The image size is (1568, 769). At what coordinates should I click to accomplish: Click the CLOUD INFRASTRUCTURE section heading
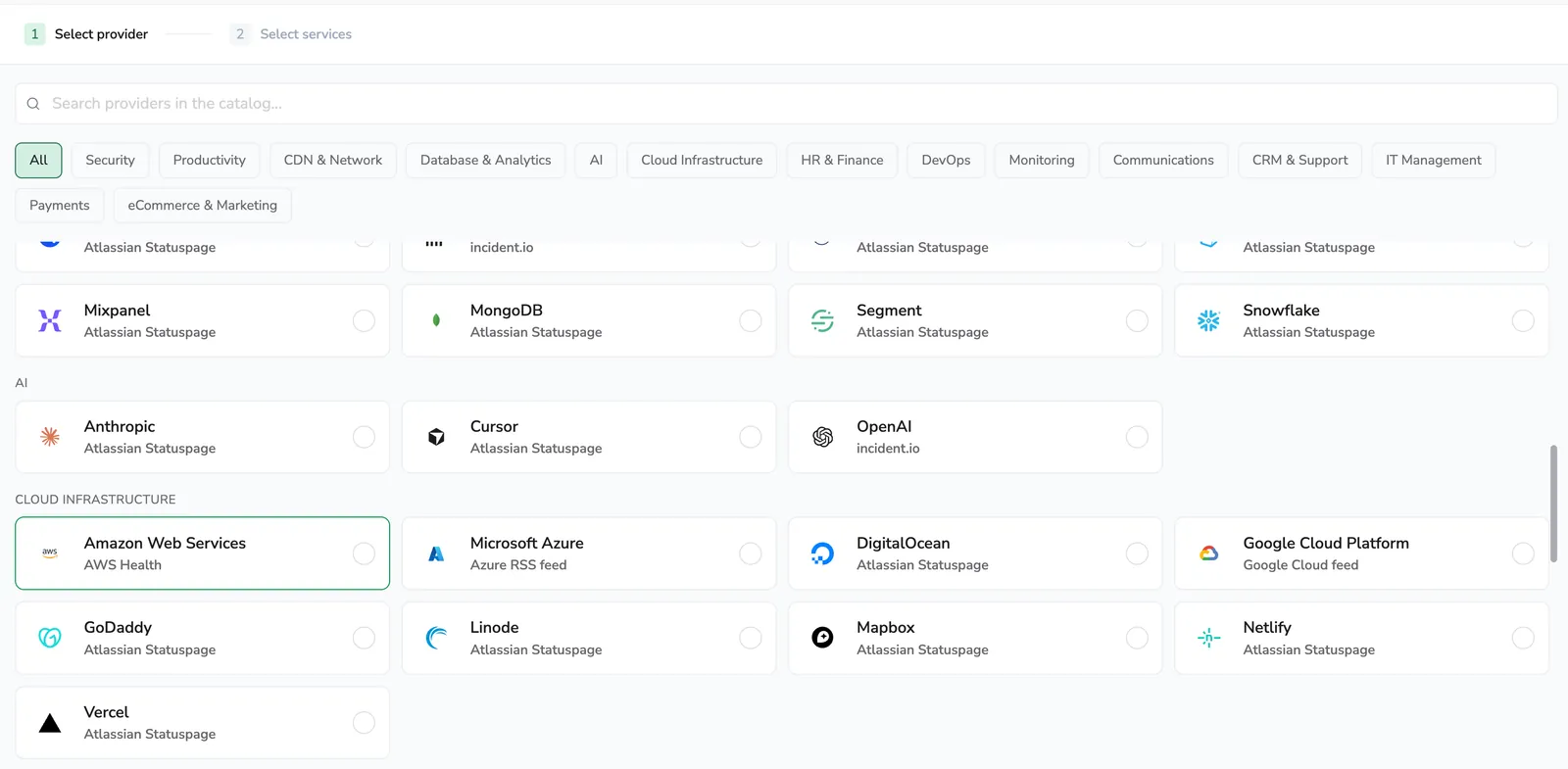tap(95, 500)
